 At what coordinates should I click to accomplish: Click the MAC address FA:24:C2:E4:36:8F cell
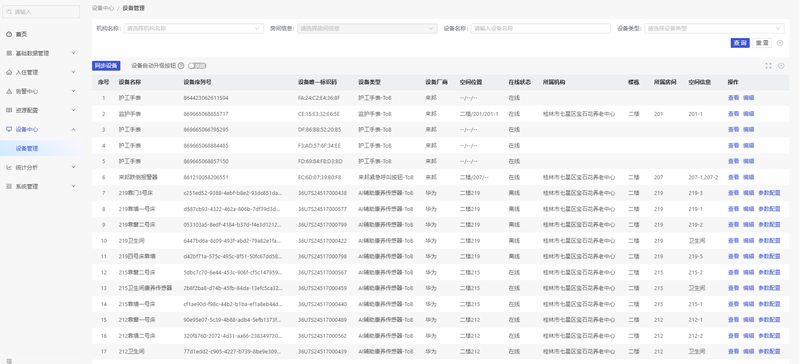319,98
